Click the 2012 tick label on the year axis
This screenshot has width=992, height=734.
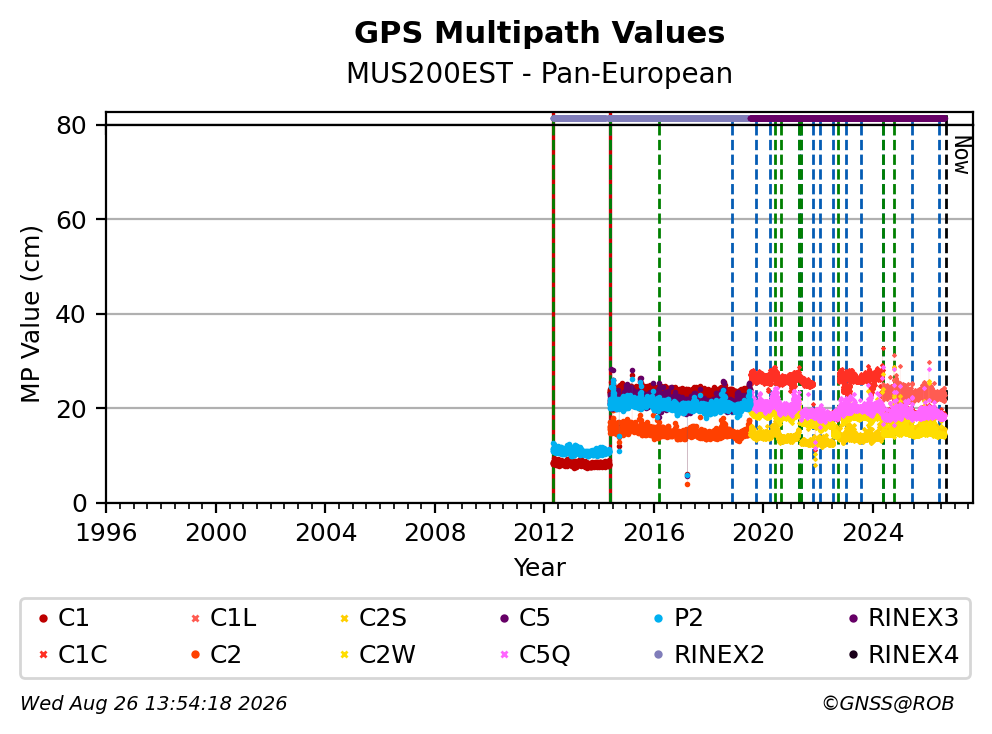(544, 533)
